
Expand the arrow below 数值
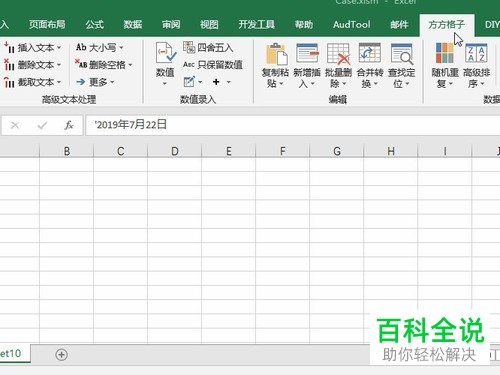tap(165, 84)
